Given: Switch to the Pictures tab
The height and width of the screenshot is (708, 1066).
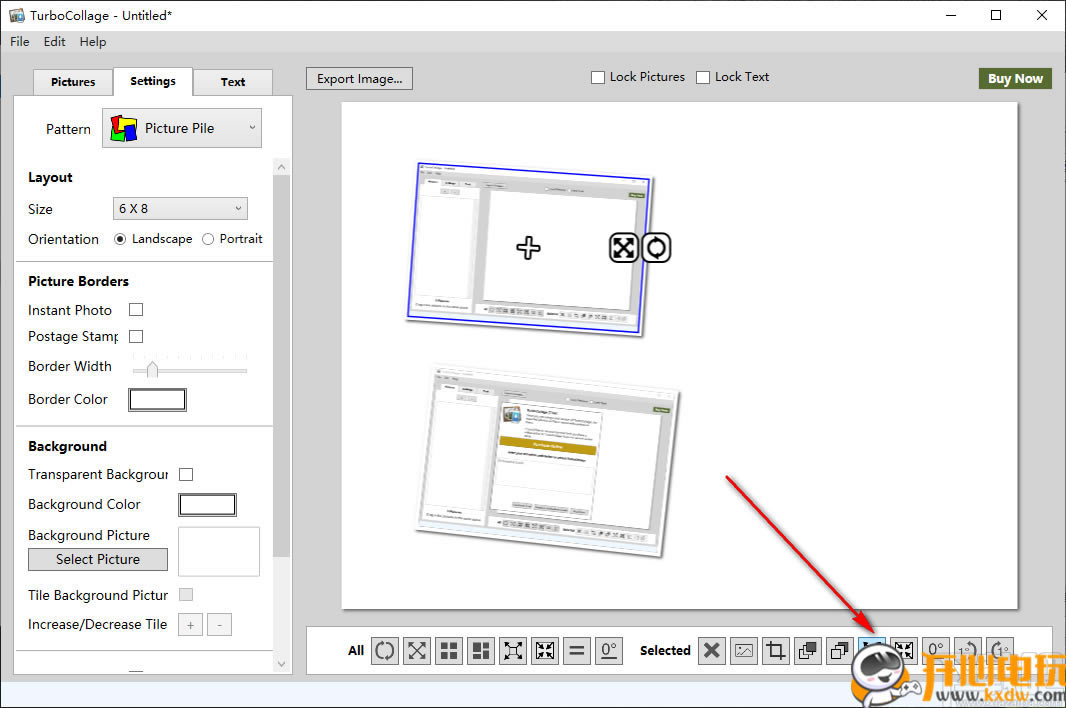Looking at the screenshot, I should pos(73,82).
